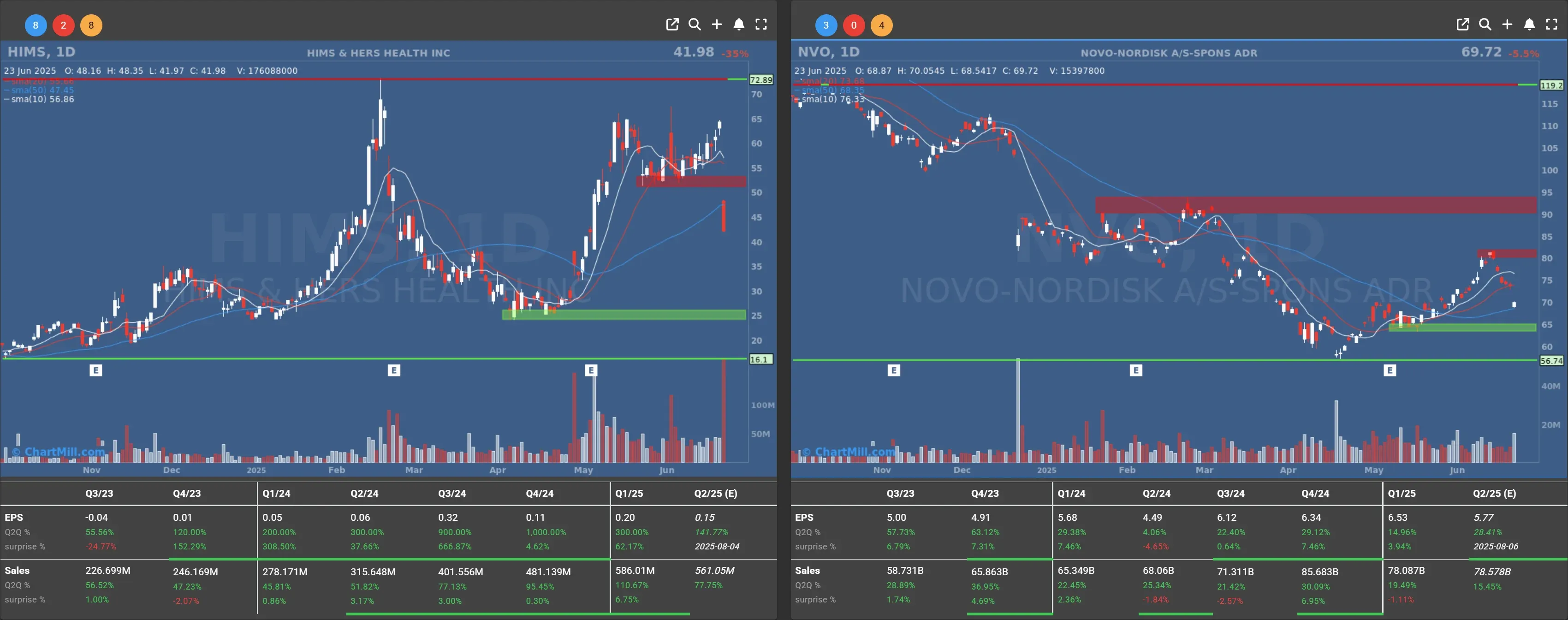This screenshot has height=620, width=1568.
Task: Click NVO Q2/24 EPS surprise -4.65%
Action: 1155,546
